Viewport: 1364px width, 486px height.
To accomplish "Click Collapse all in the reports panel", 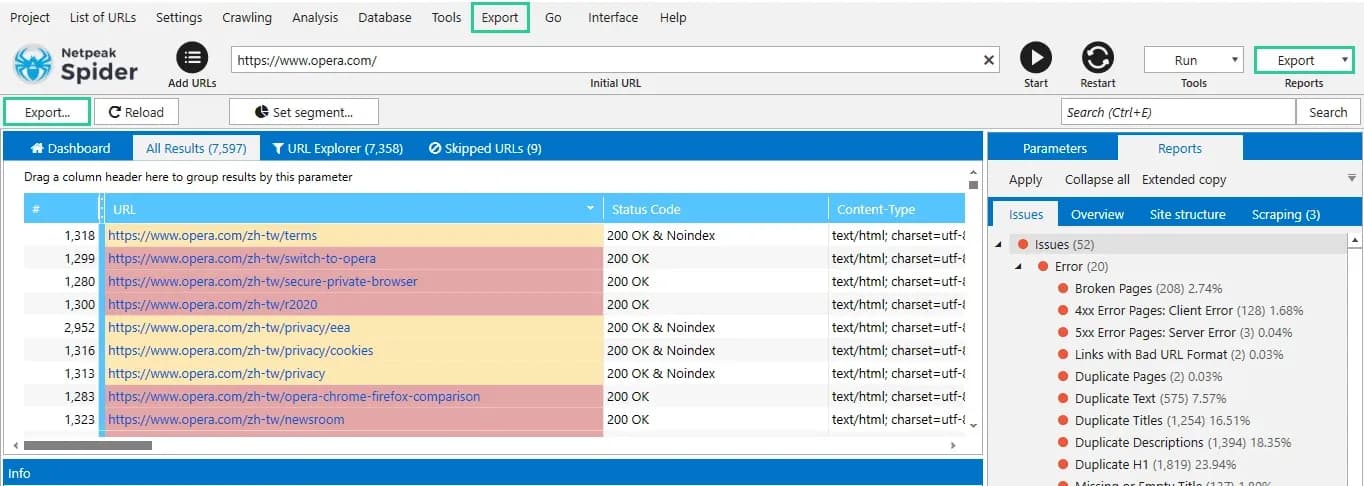I will 1097,179.
